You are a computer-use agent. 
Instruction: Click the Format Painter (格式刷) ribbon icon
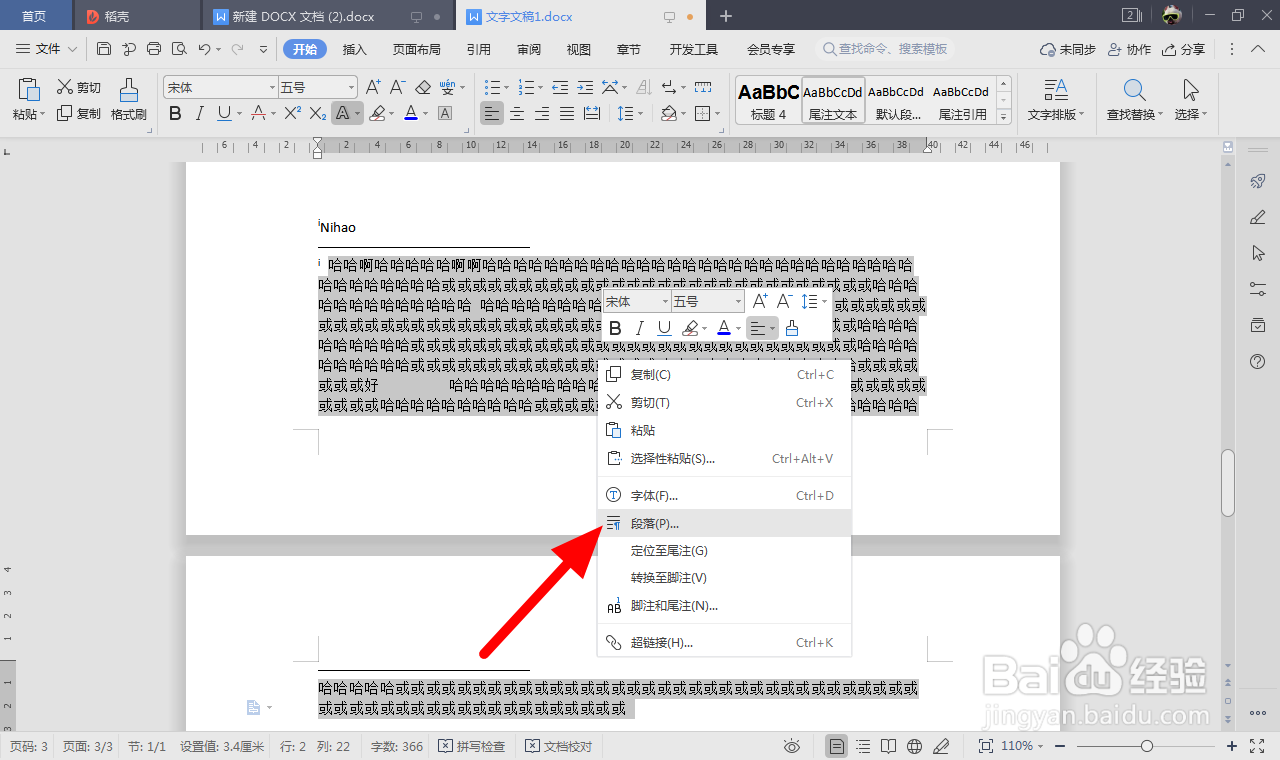click(x=129, y=99)
